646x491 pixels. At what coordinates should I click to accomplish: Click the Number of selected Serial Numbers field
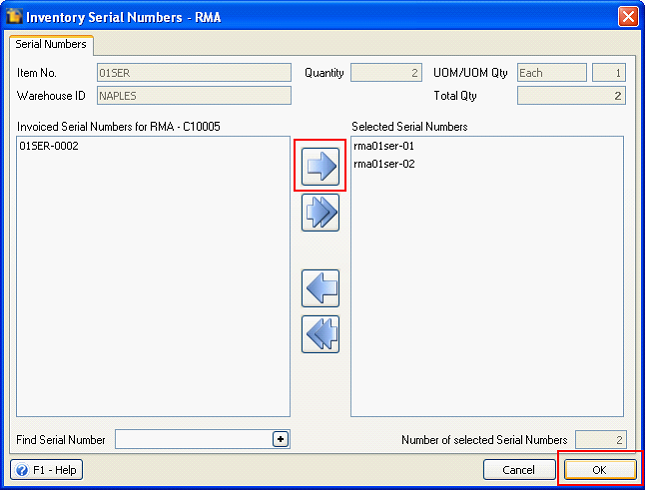(601, 440)
